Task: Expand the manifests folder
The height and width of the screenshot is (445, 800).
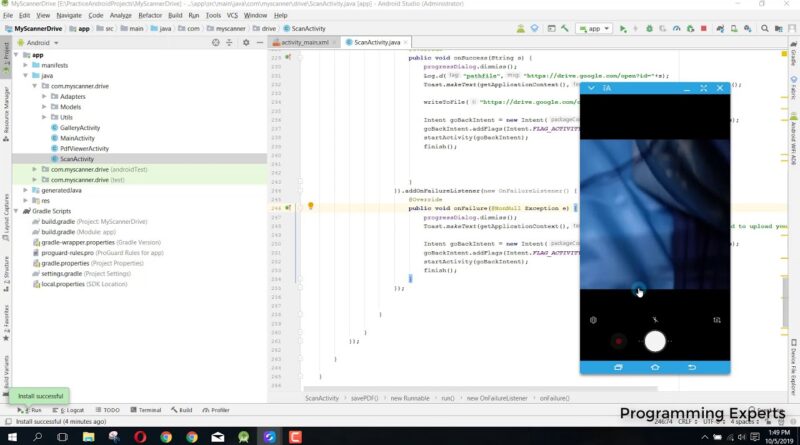Action: [x=26, y=65]
